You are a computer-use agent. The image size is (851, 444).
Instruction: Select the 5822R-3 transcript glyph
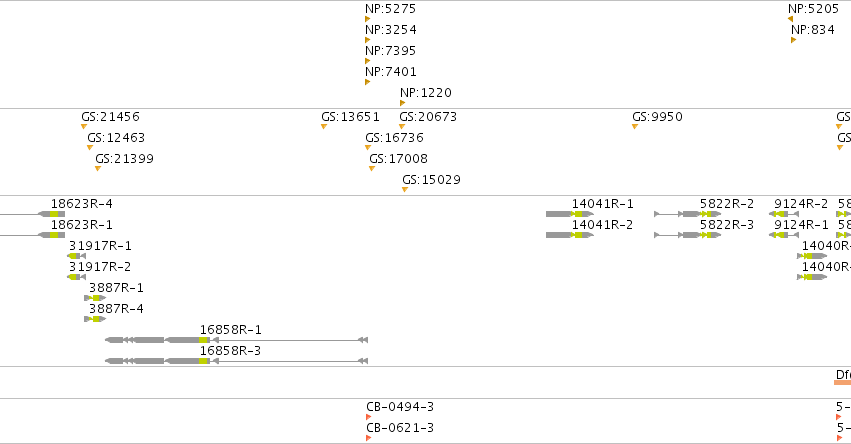point(688,235)
